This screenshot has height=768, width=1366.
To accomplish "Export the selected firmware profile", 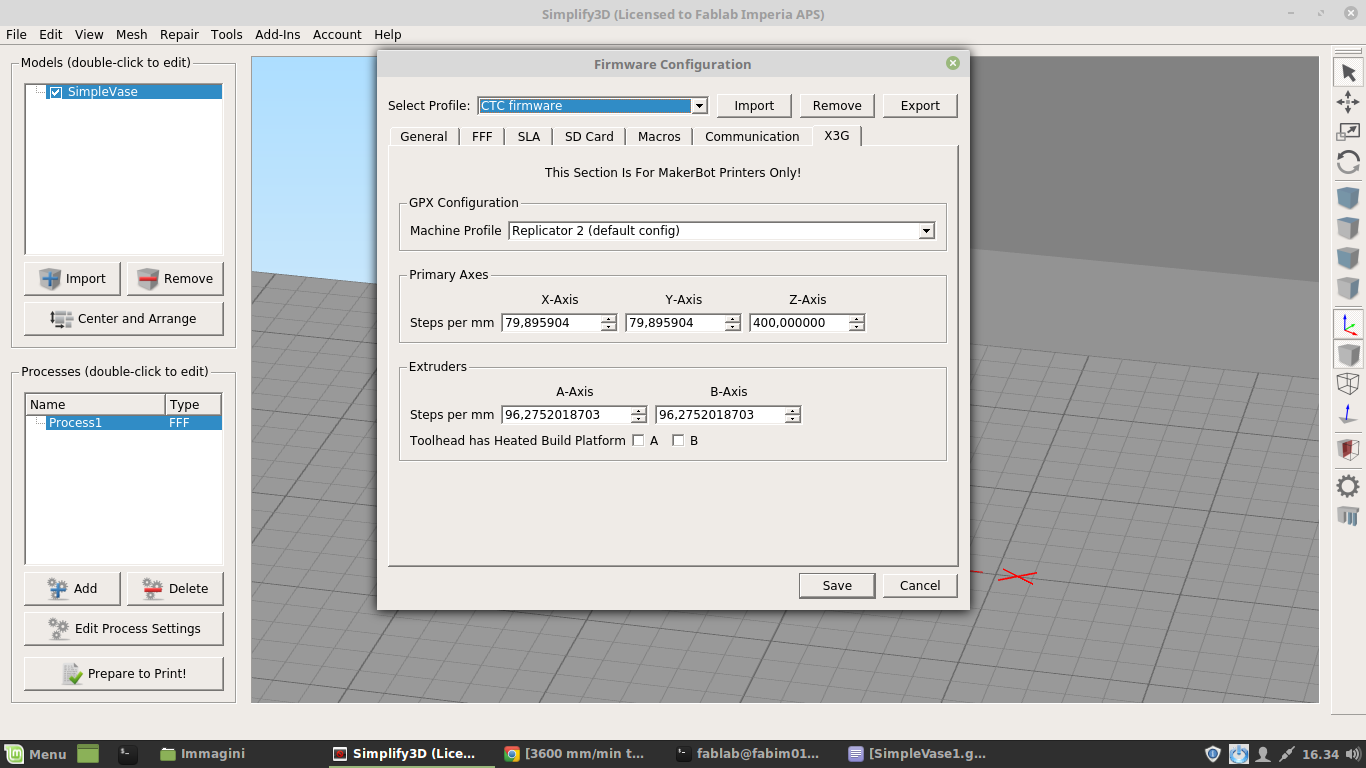I will pyautogui.click(x=920, y=106).
